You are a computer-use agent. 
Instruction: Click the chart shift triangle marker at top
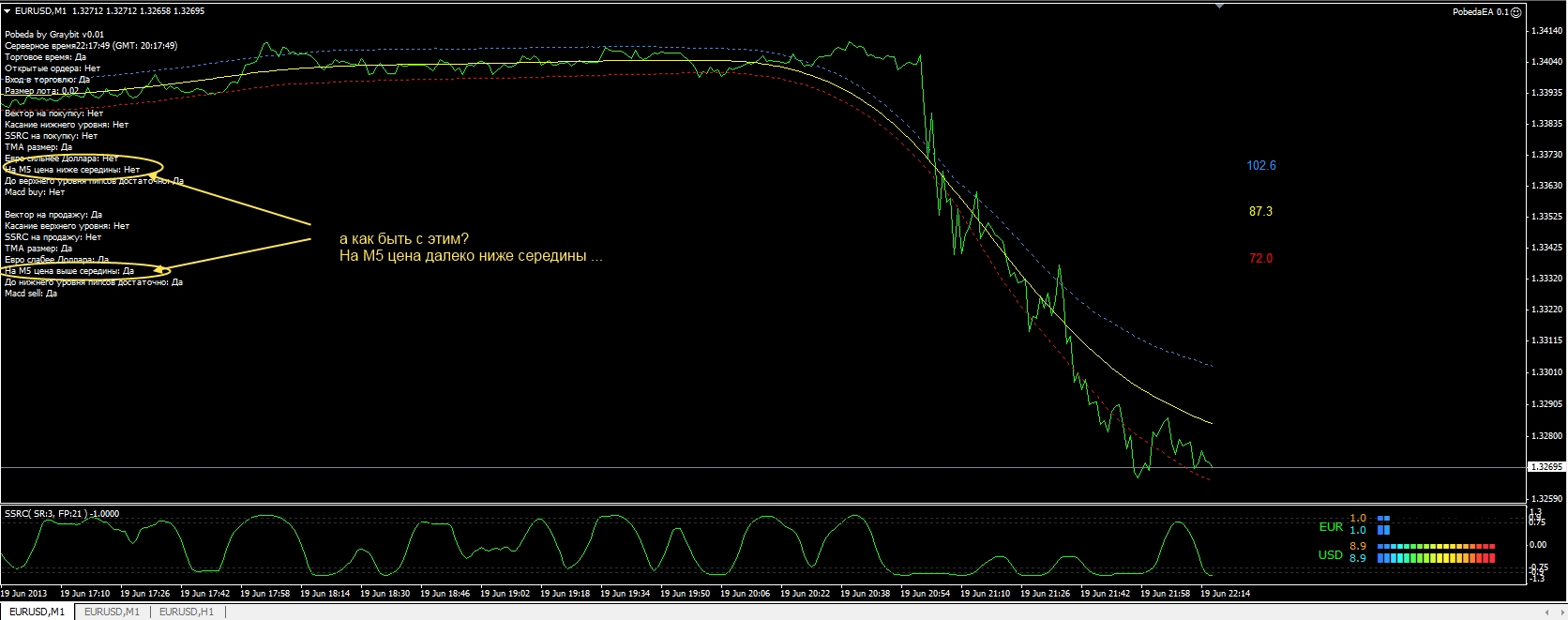pyautogui.click(x=1219, y=6)
